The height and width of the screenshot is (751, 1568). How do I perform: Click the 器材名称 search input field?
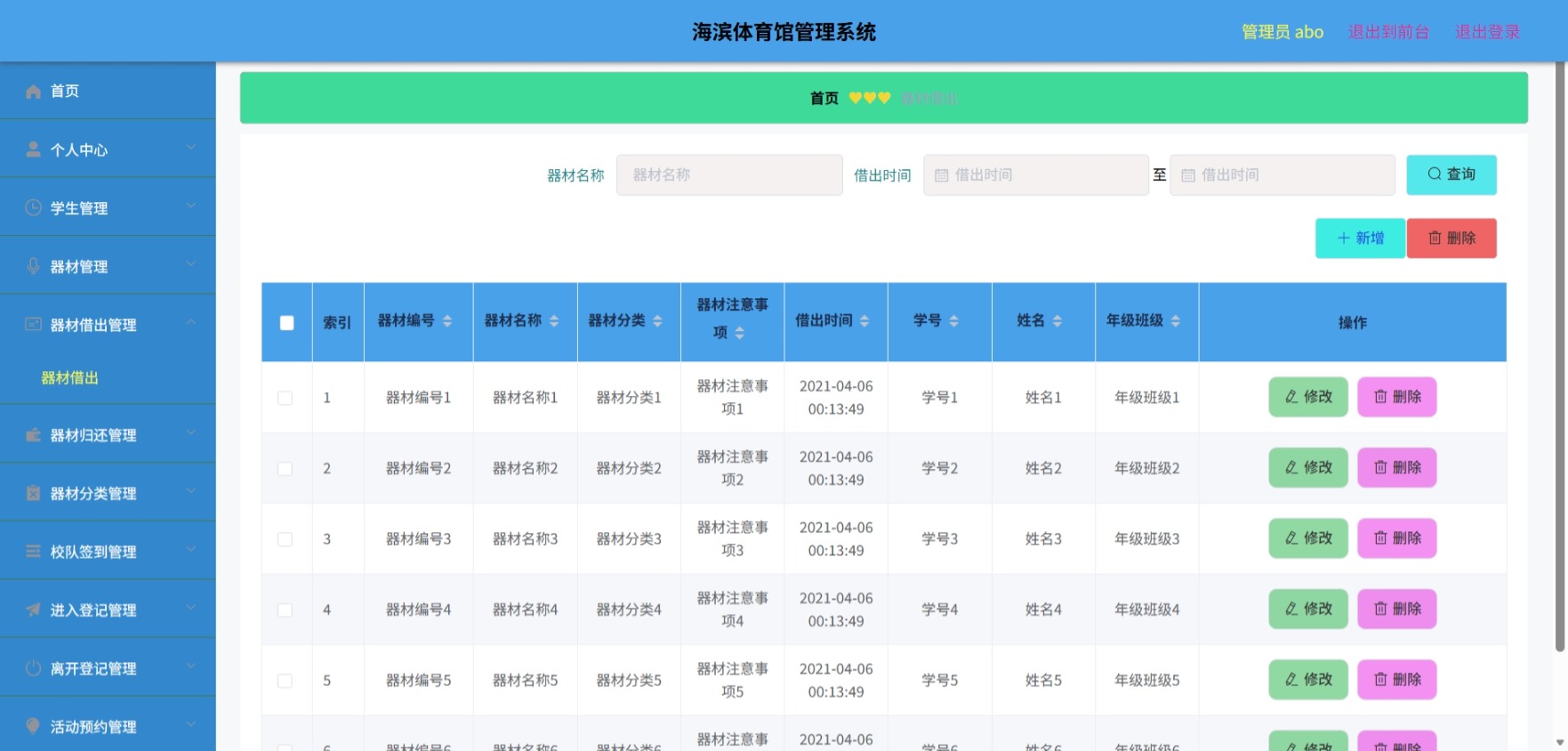(x=729, y=175)
